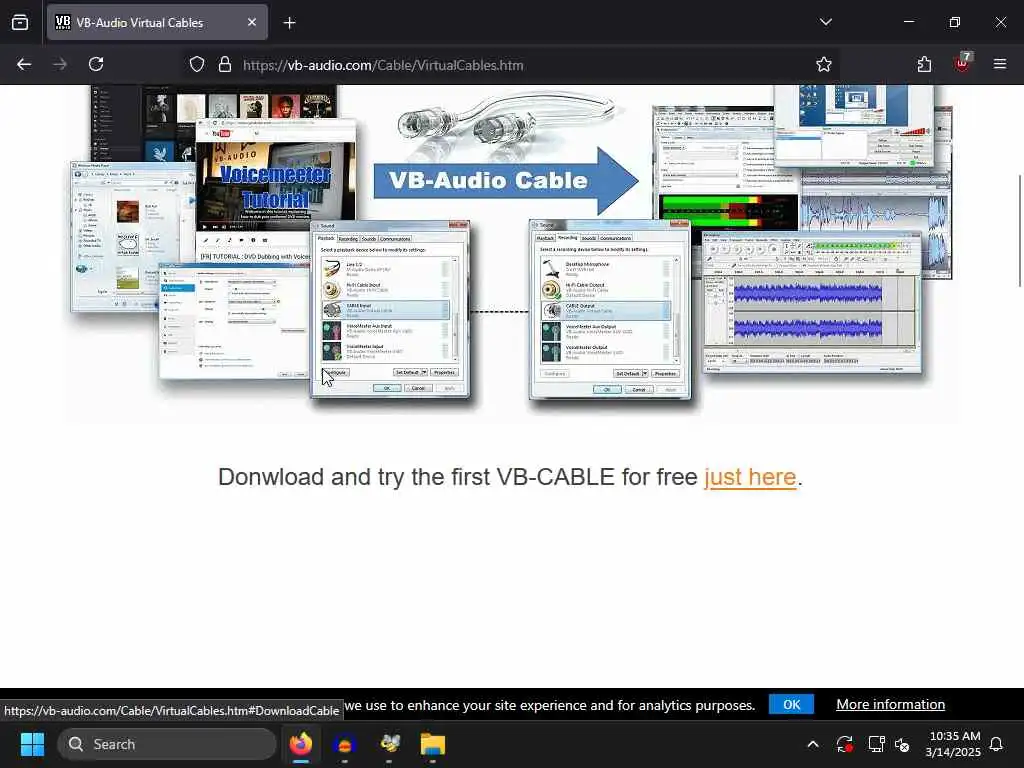Open File Explorer from the taskbar
Image resolution: width=1024 pixels, height=768 pixels.
433,744
